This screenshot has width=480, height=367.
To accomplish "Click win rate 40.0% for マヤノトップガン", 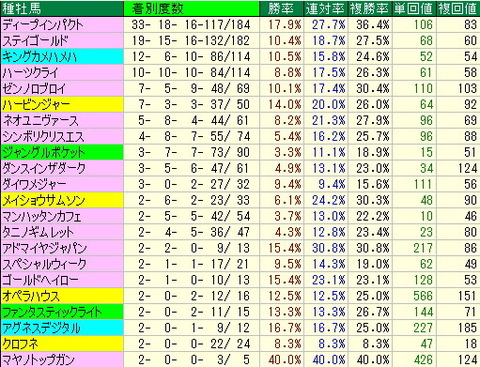I will 285,360.
